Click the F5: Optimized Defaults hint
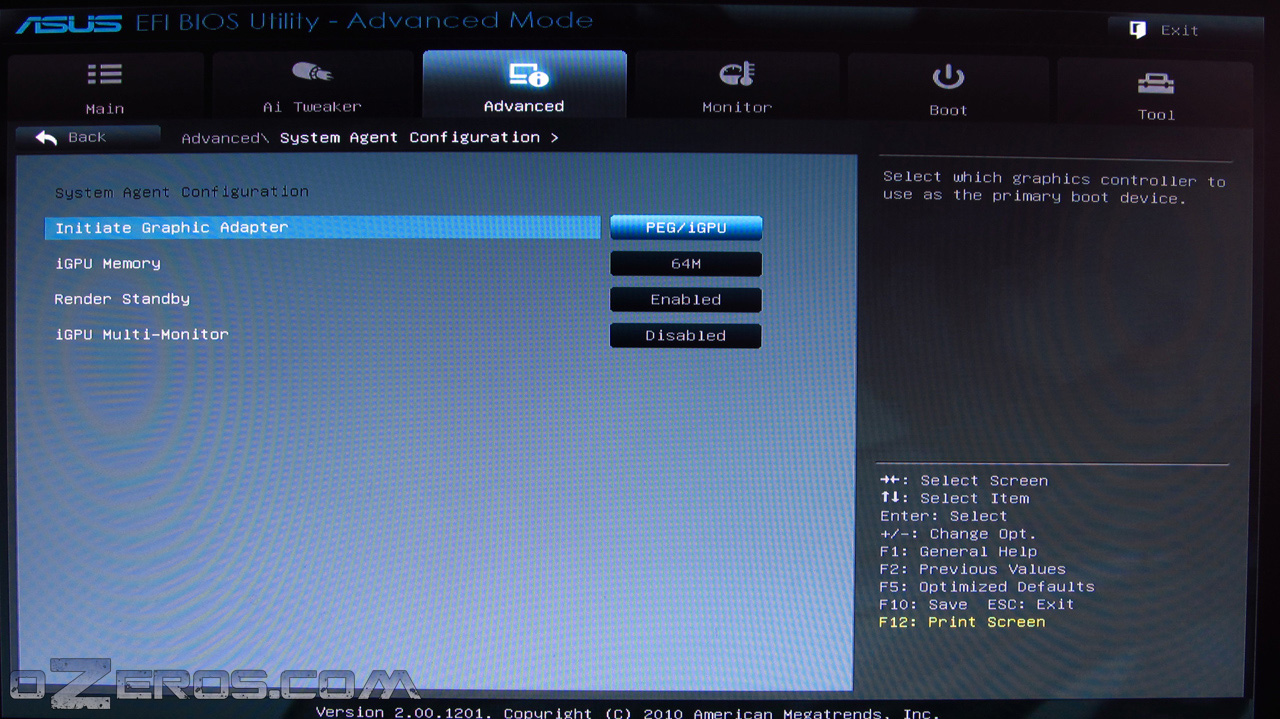Viewport: 1280px width, 719px height. (987, 587)
